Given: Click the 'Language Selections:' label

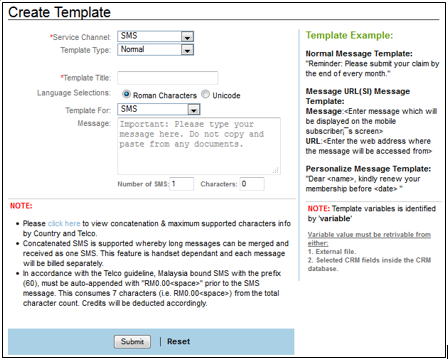Looking at the screenshot, I should pos(74,93).
